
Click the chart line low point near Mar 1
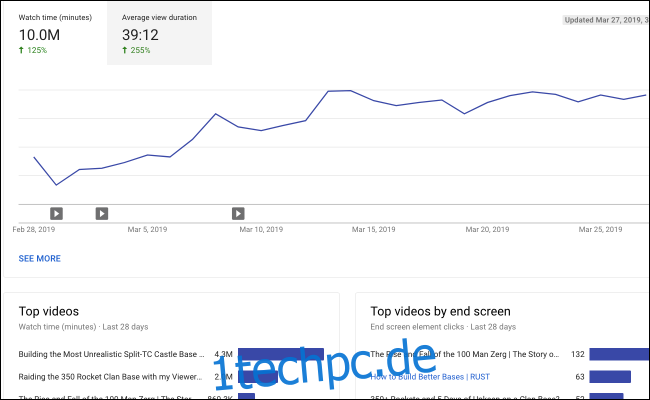click(x=56, y=185)
